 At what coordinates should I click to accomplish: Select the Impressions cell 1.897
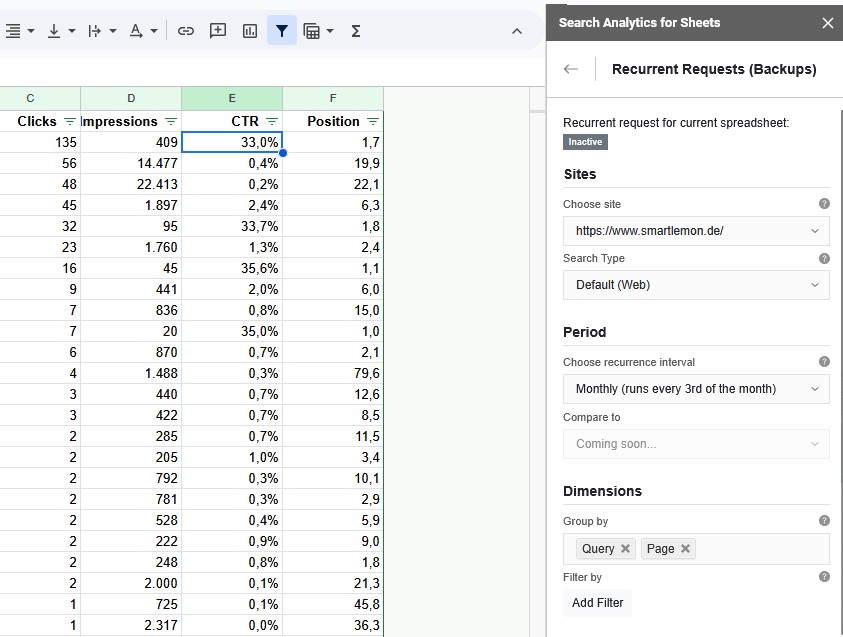pyautogui.click(x=131, y=205)
